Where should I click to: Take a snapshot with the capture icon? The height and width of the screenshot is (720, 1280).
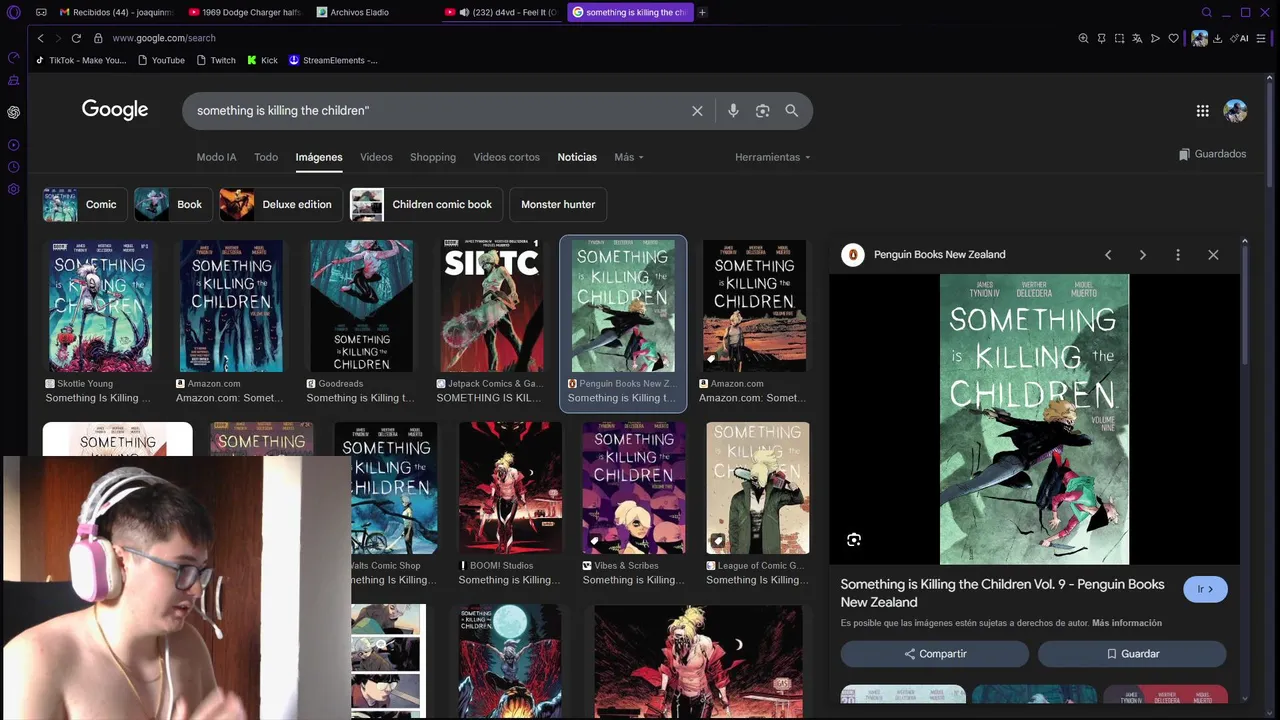1119,38
